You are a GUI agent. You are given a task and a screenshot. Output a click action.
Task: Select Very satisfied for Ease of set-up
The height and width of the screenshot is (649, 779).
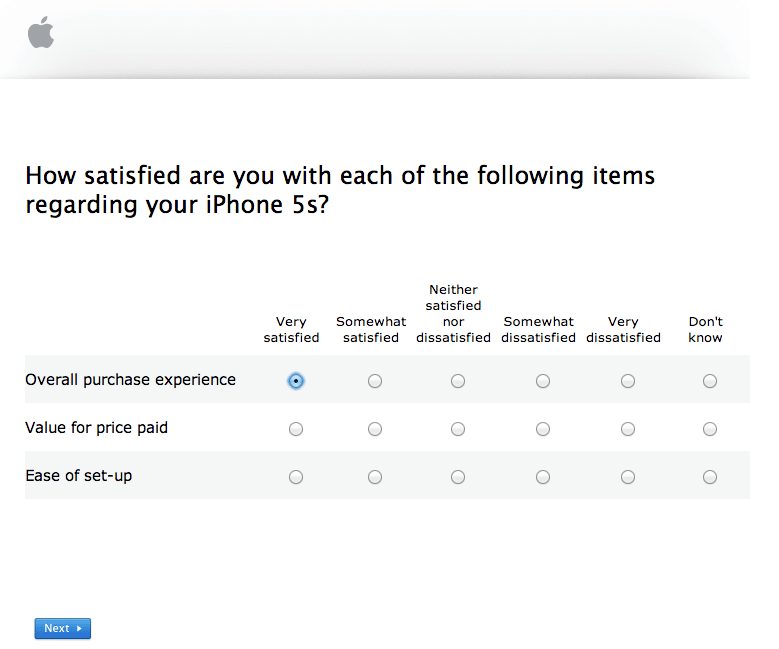coord(296,477)
